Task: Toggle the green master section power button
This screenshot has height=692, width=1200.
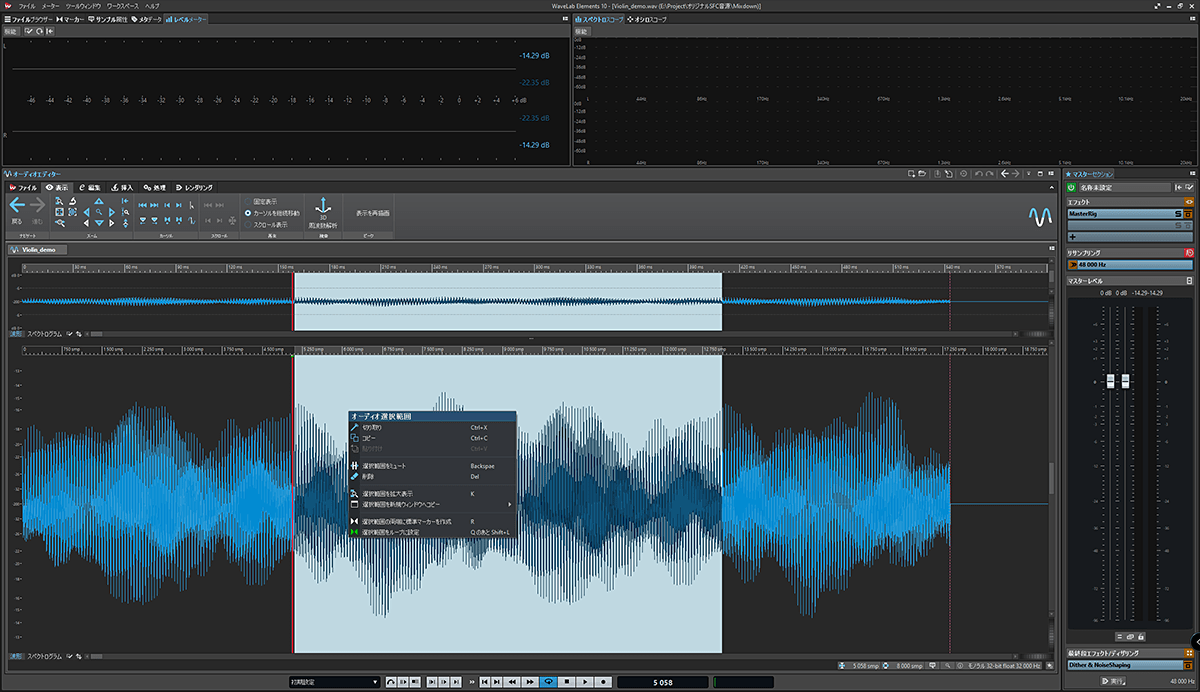Action: [x=1072, y=187]
